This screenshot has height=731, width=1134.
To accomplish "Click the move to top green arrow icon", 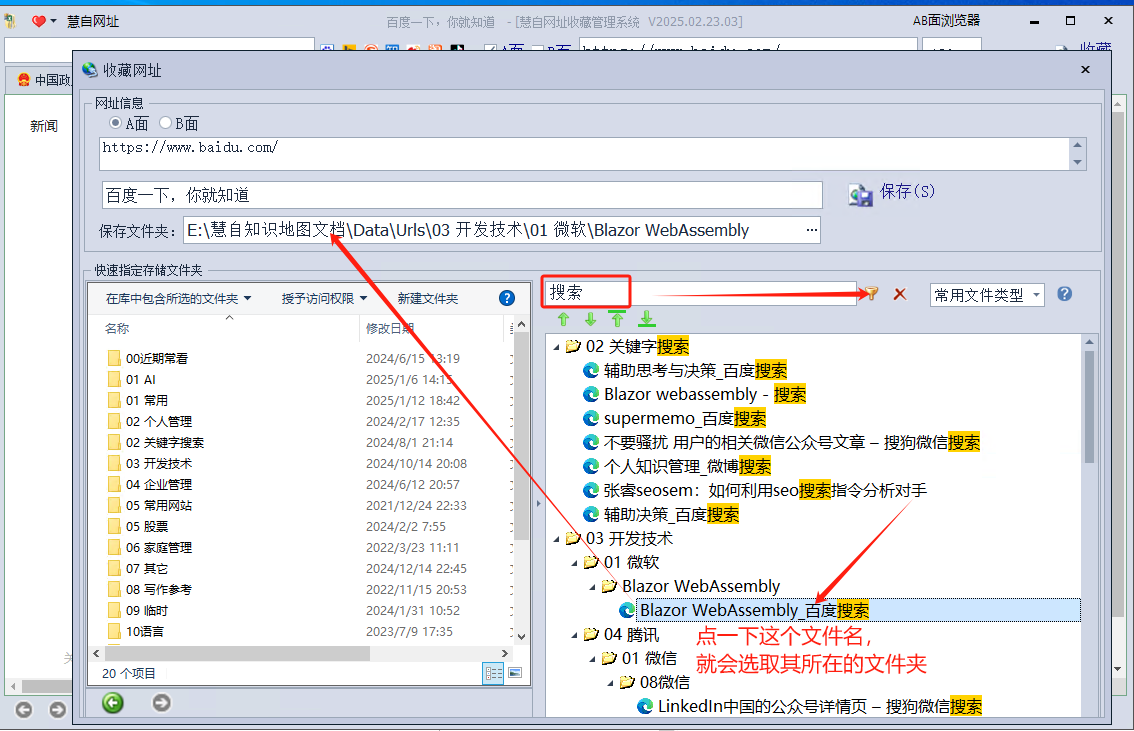I will pyautogui.click(x=617, y=318).
